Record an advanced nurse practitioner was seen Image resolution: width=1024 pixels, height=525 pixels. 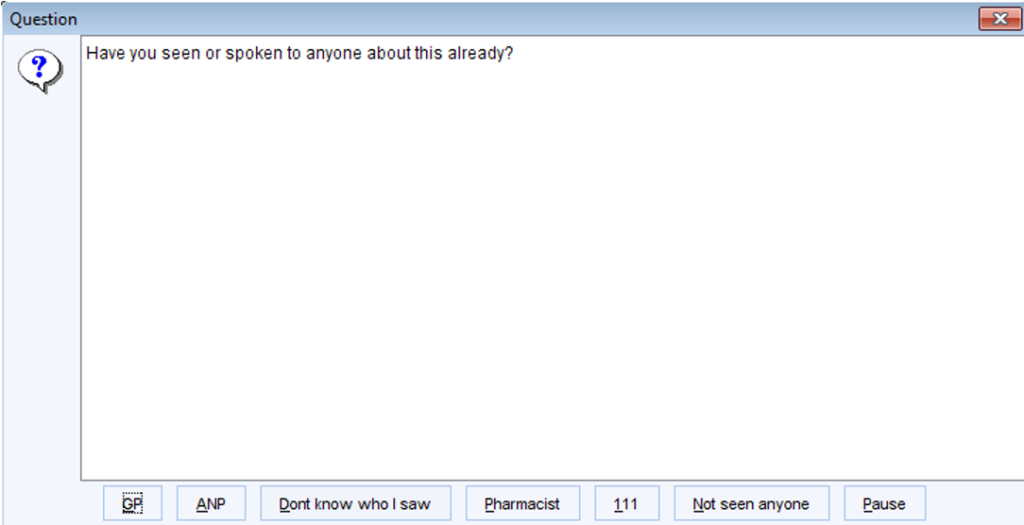[x=211, y=503]
